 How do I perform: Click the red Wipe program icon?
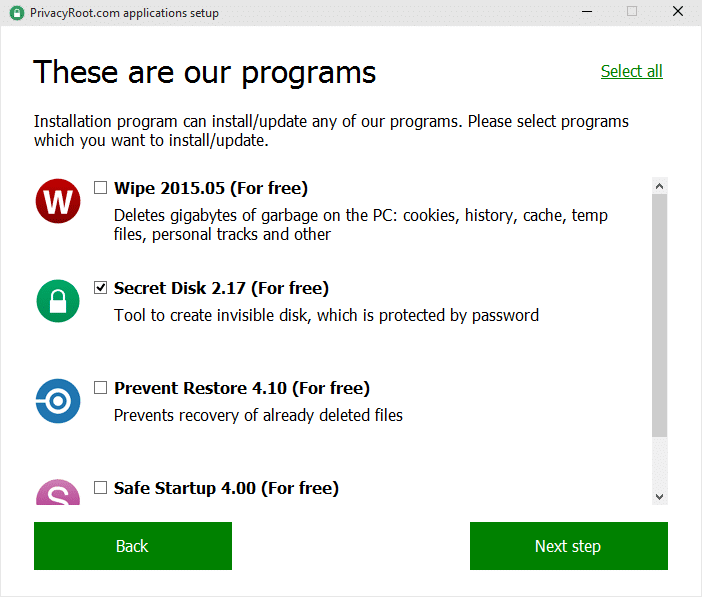click(x=58, y=201)
